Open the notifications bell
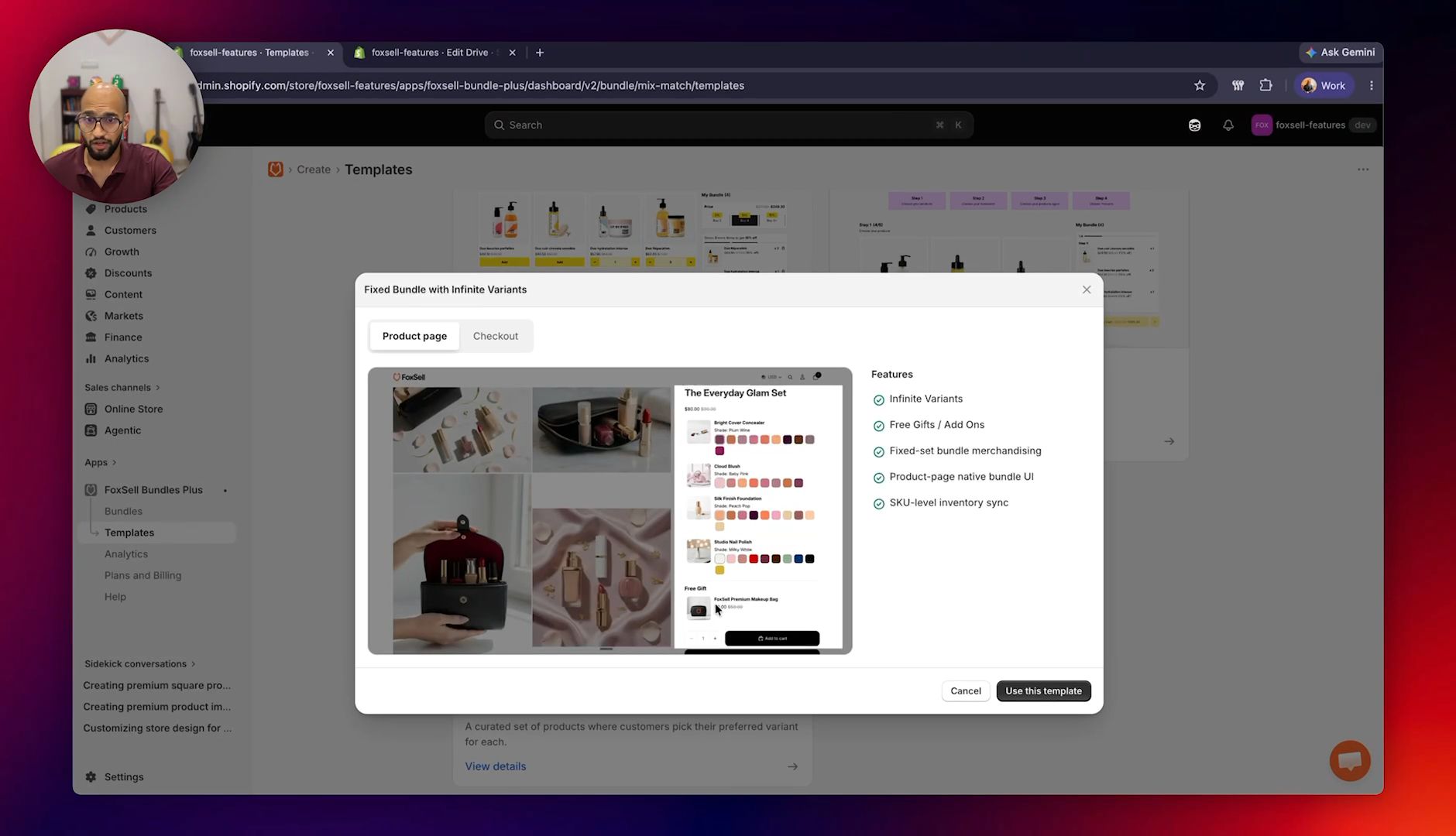This screenshot has height=836, width=1456. (1228, 125)
